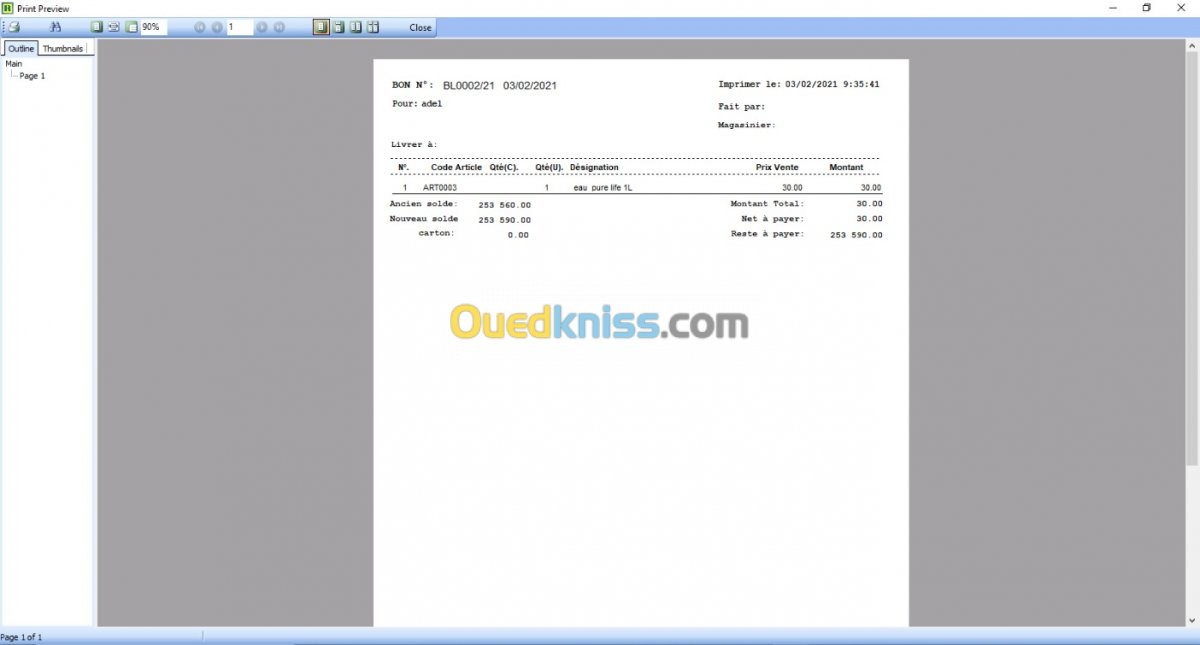Go to the first page

(x=199, y=27)
